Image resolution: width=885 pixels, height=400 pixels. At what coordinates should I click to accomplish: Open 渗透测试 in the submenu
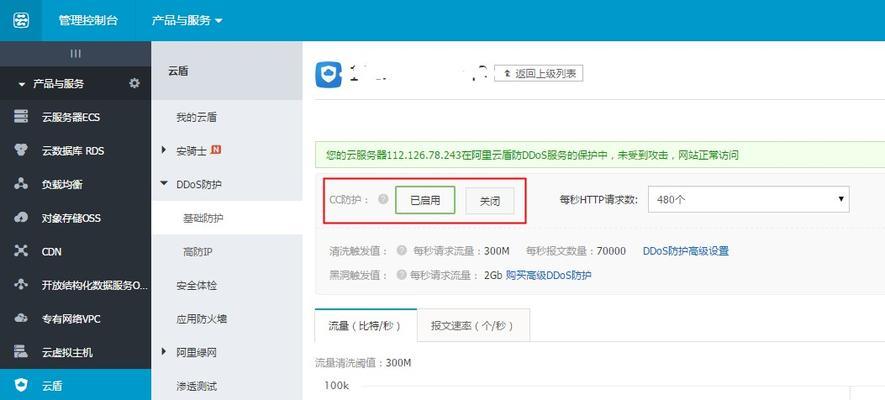(x=196, y=386)
